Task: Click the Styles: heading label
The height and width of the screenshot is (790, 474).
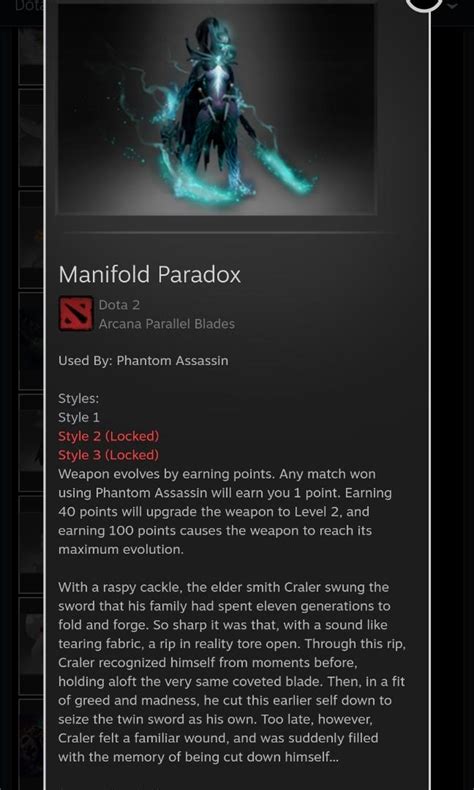Action: click(79, 399)
